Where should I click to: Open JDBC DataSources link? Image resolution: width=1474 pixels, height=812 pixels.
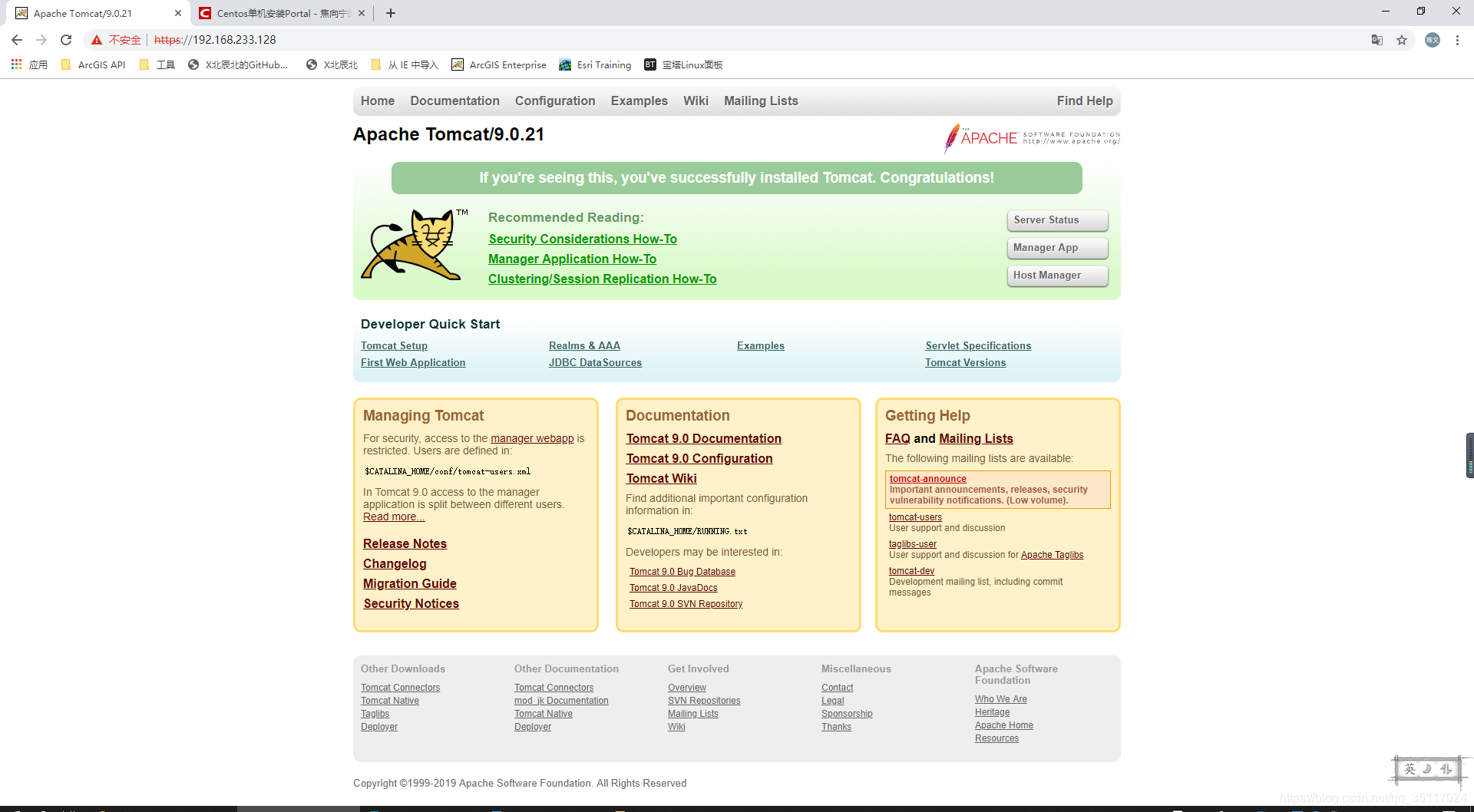point(595,363)
